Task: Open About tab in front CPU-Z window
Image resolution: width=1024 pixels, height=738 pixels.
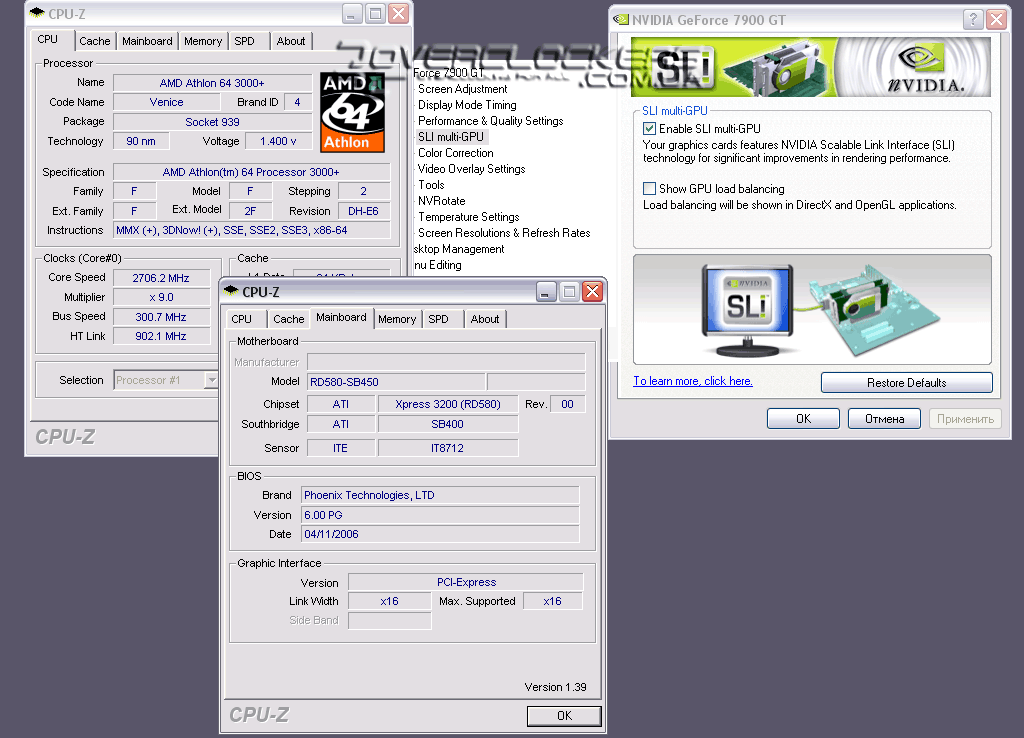Action: click(485, 319)
